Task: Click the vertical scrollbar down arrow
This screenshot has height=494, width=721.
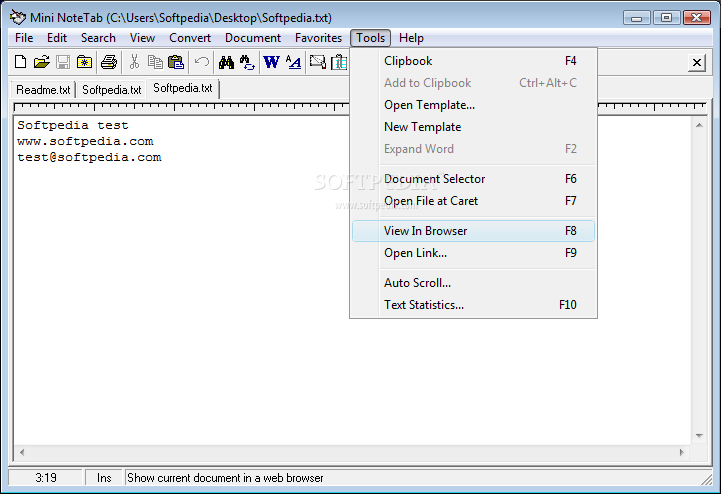Action: pyautogui.click(x=699, y=436)
